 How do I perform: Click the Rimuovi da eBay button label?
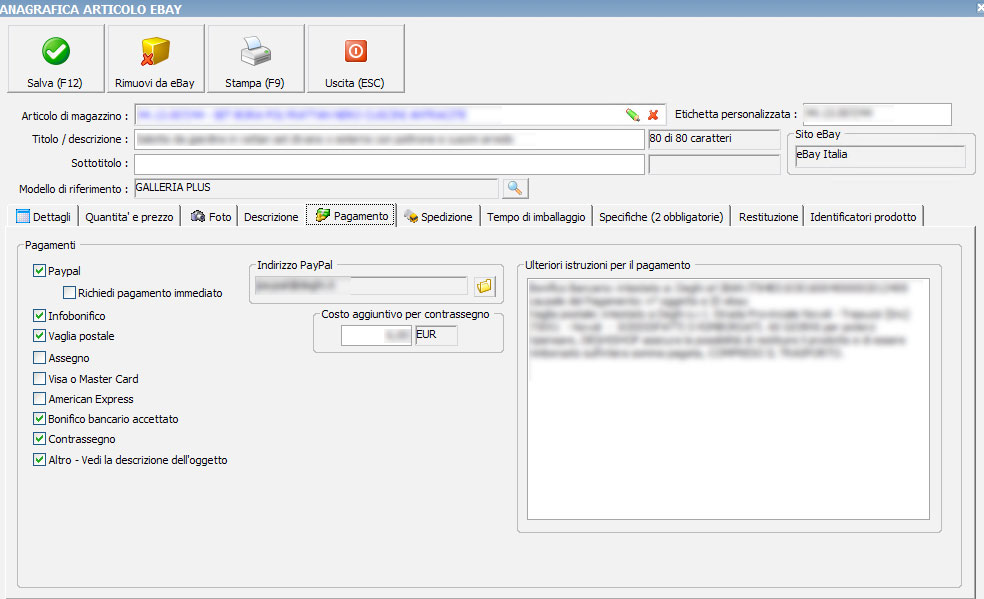(154, 83)
